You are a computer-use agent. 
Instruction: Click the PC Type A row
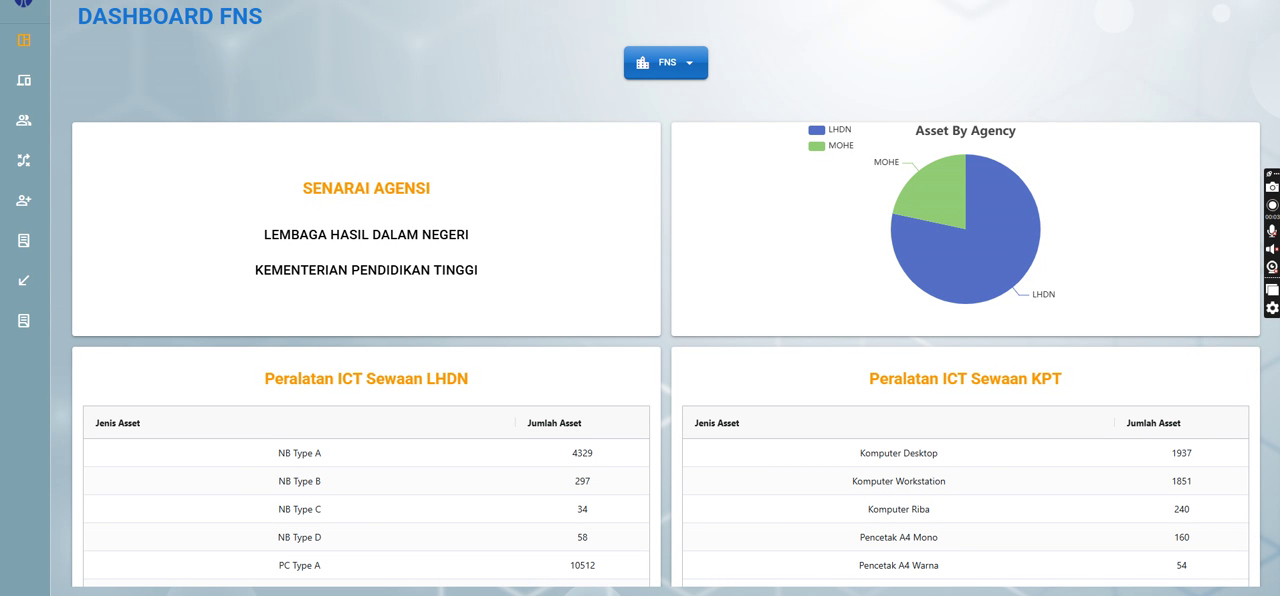point(366,565)
